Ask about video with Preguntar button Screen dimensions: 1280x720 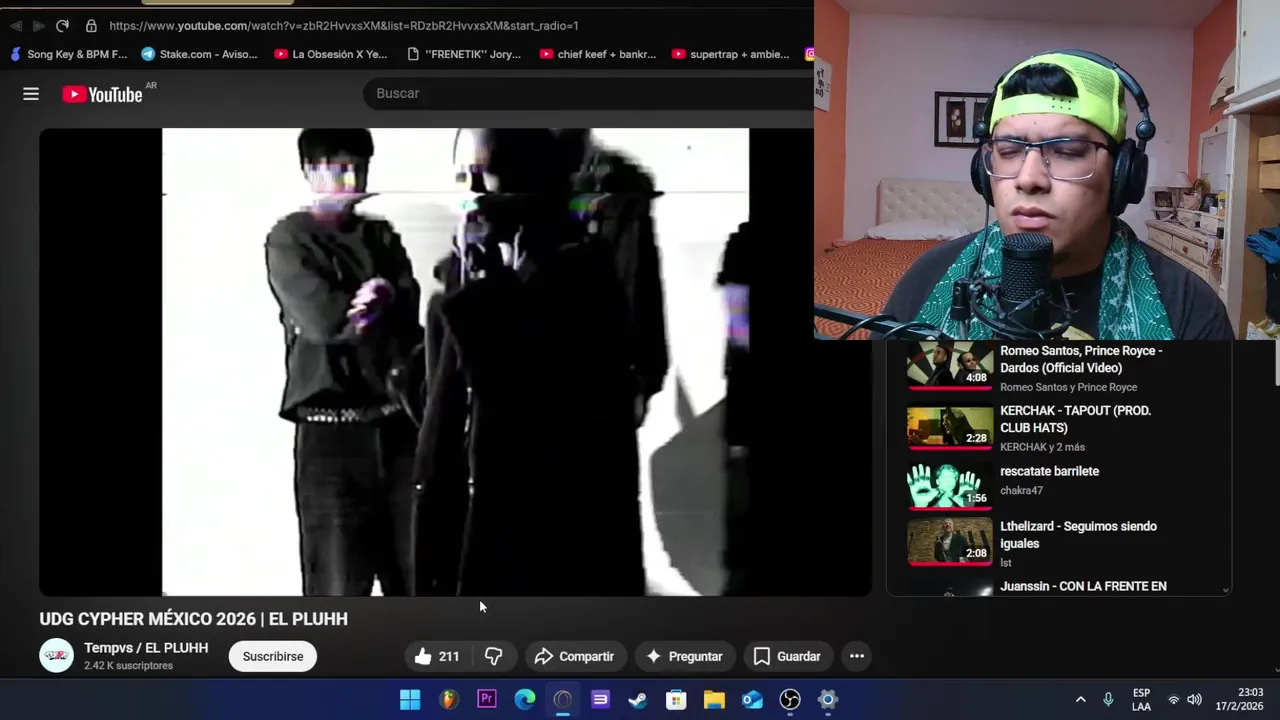684,656
